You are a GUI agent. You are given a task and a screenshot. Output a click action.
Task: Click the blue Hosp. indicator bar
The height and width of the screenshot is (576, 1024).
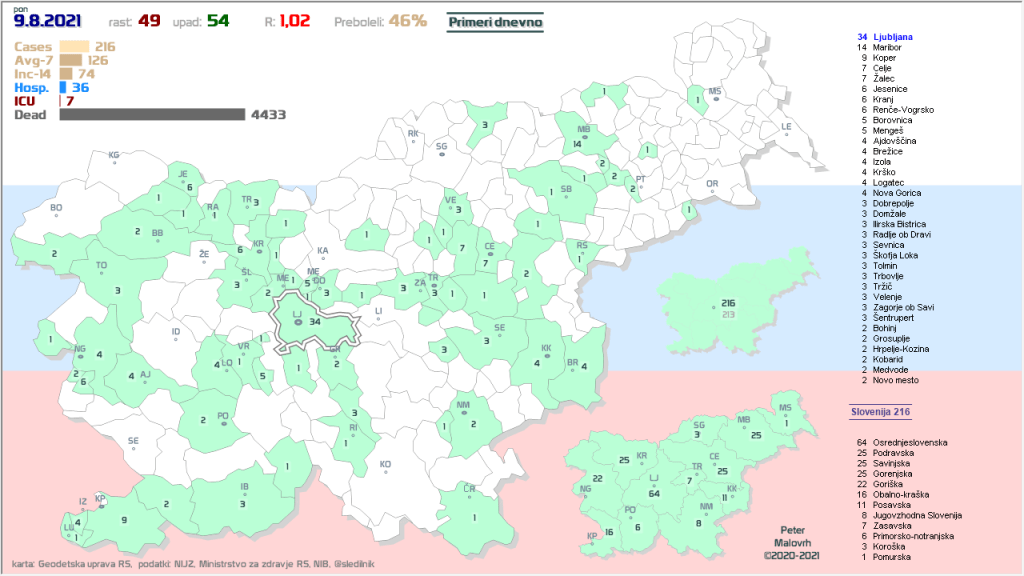[63, 88]
